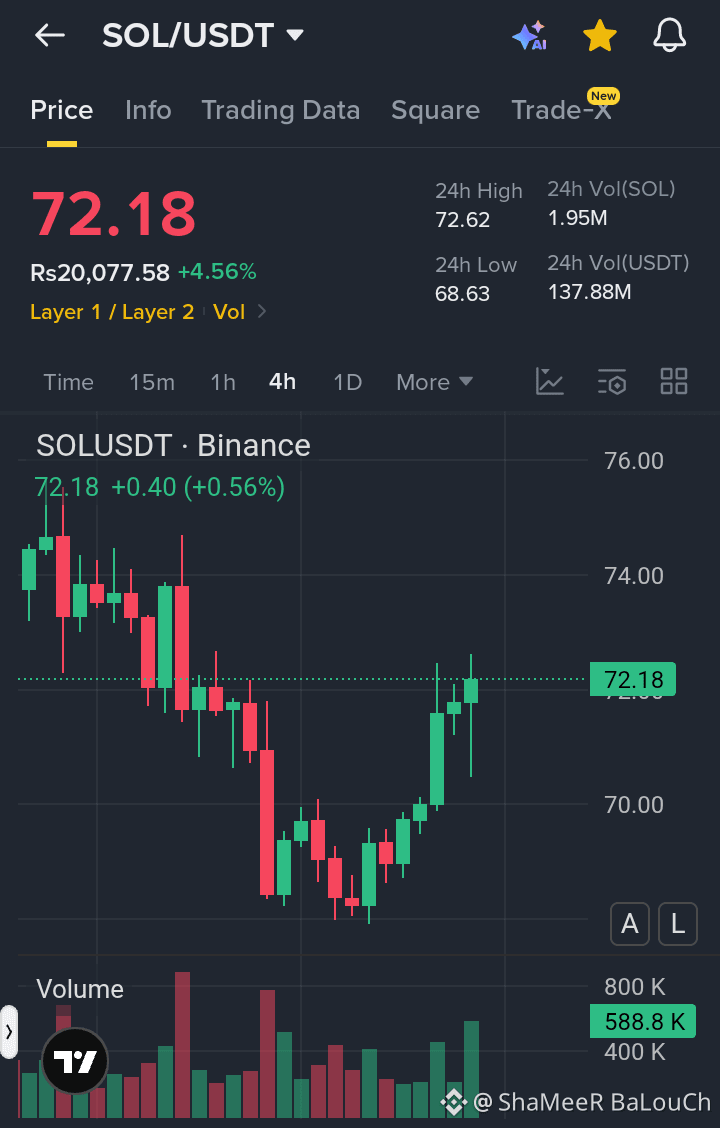720x1128 pixels.
Task: Expand the side panel arrow handle
Action: click(x=8, y=1032)
